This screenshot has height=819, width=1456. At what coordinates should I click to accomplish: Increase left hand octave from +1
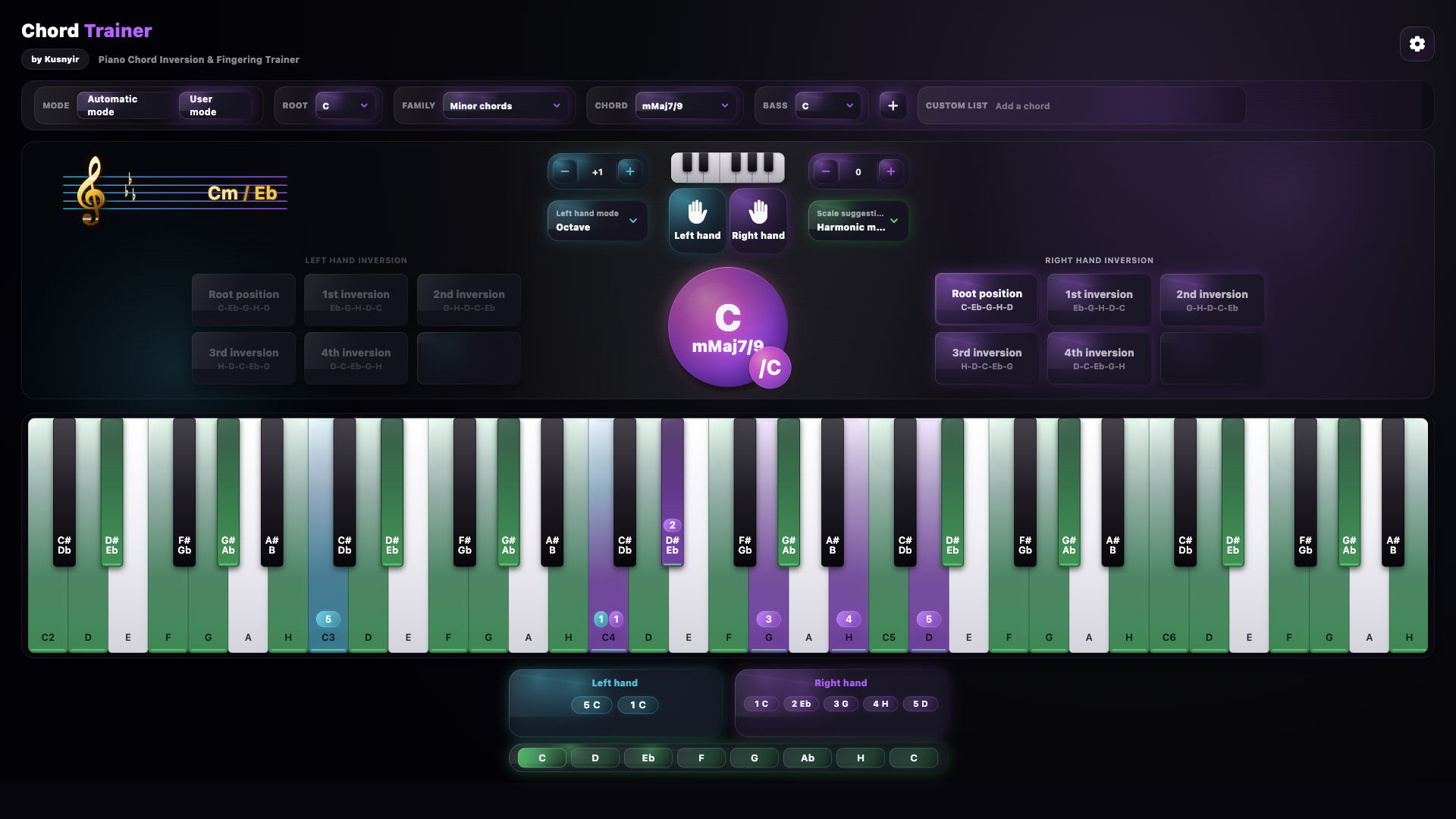629,171
